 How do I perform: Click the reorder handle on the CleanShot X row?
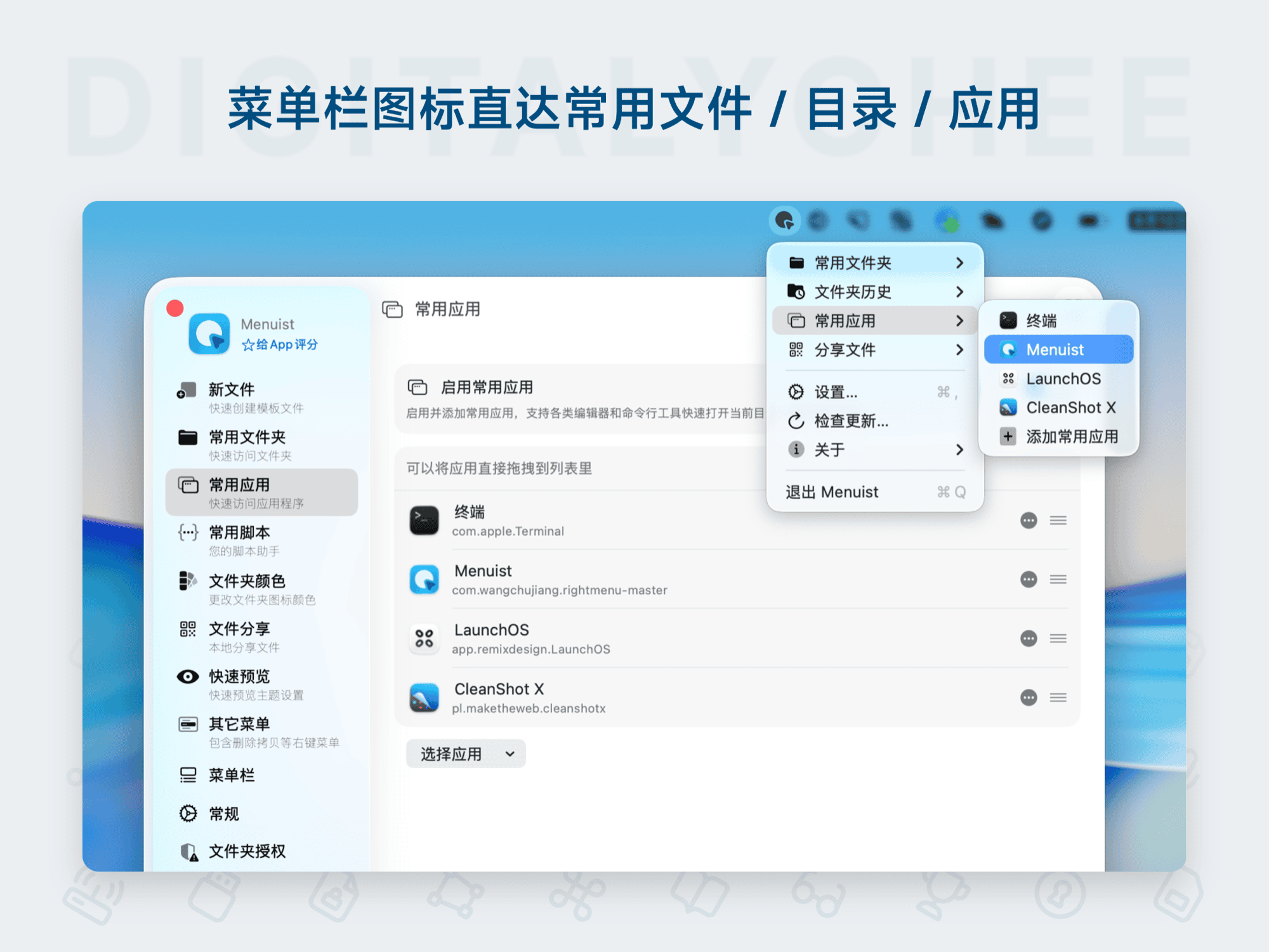(x=1058, y=698)
